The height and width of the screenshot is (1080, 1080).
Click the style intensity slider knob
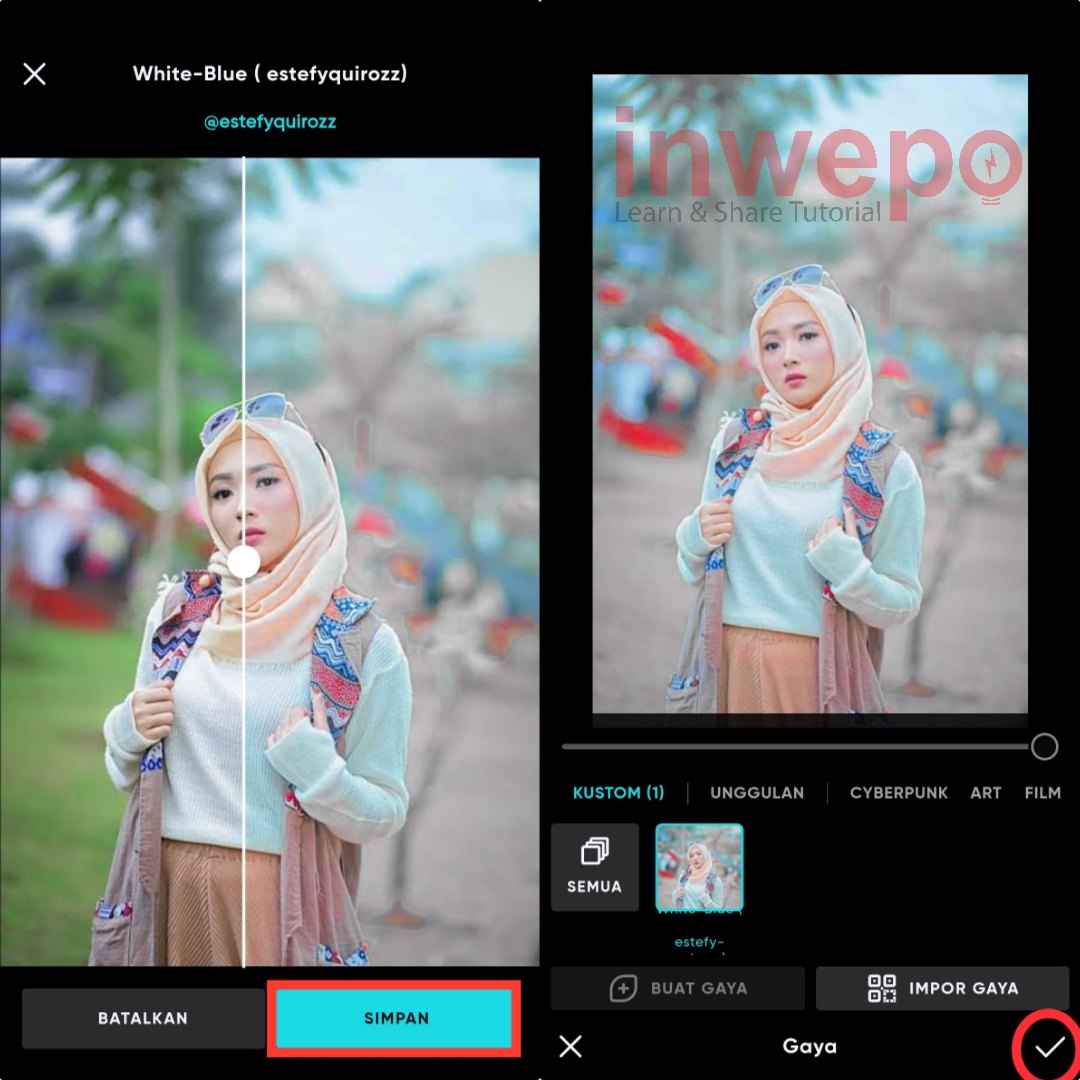[x=1043, y=747]
